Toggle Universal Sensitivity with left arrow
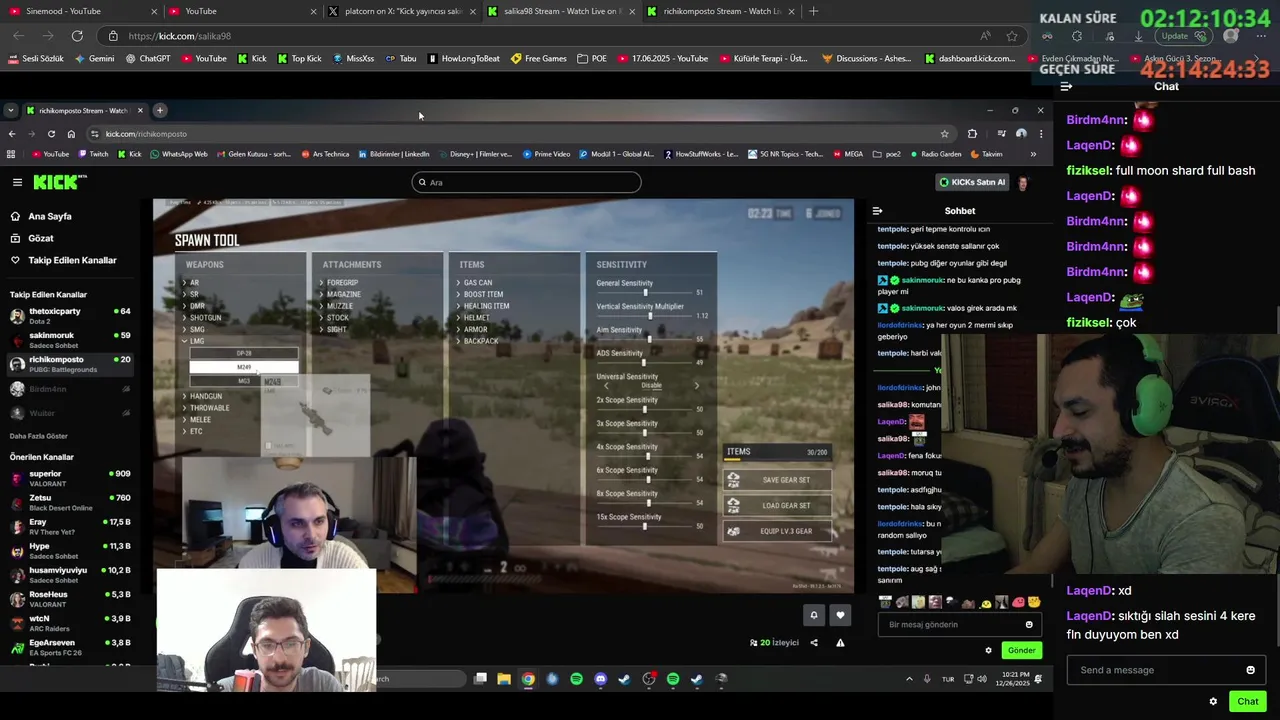 click(606, 386)
